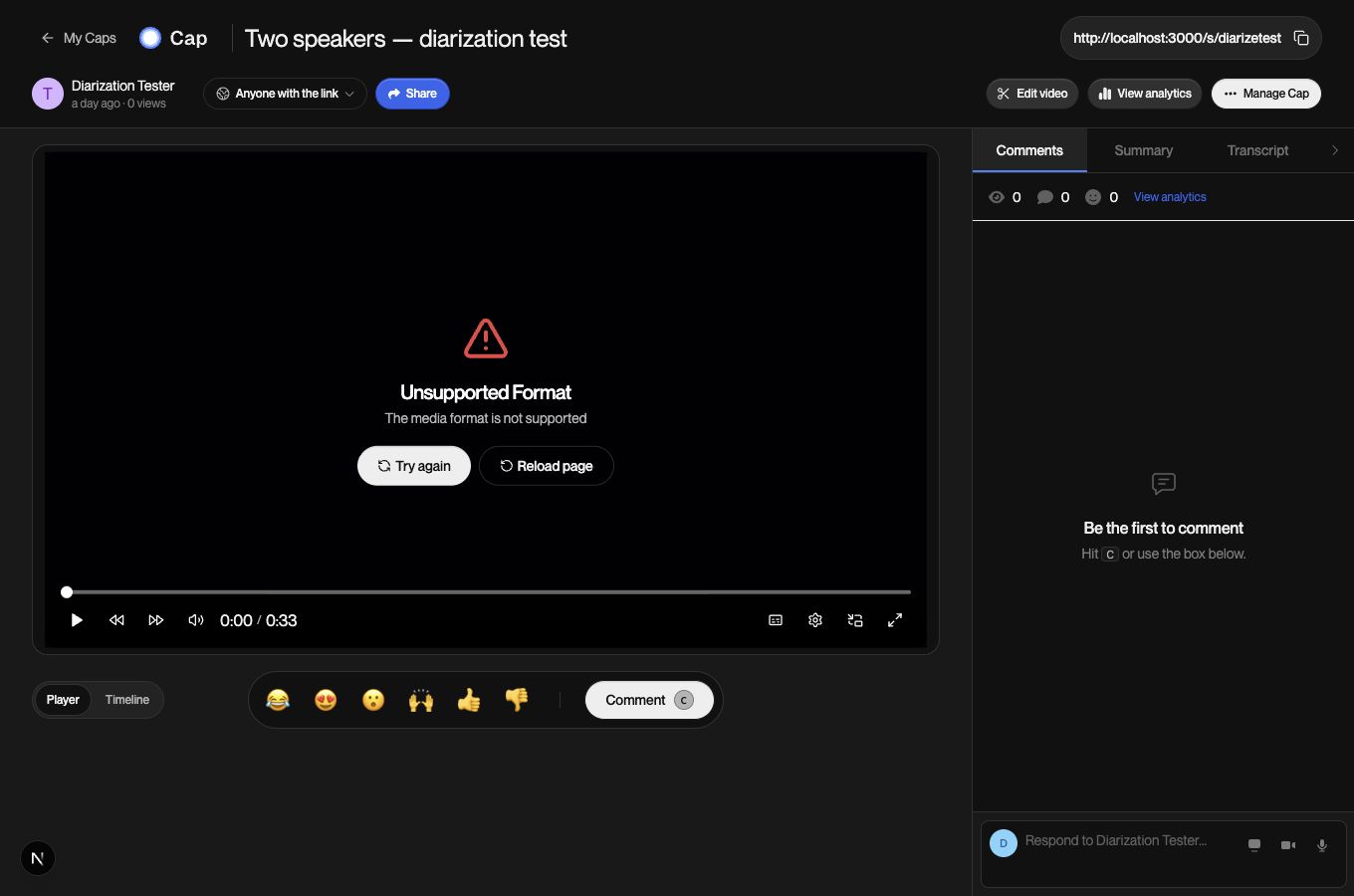
Task: React with the thumbs down emoji
Action: pyautogui.click(x=517, y=700)
